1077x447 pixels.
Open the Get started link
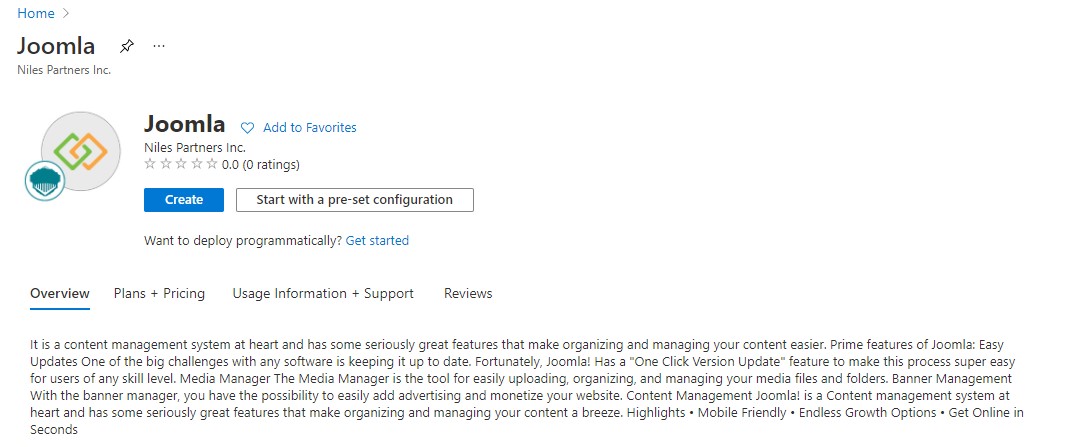click(377, 240)
